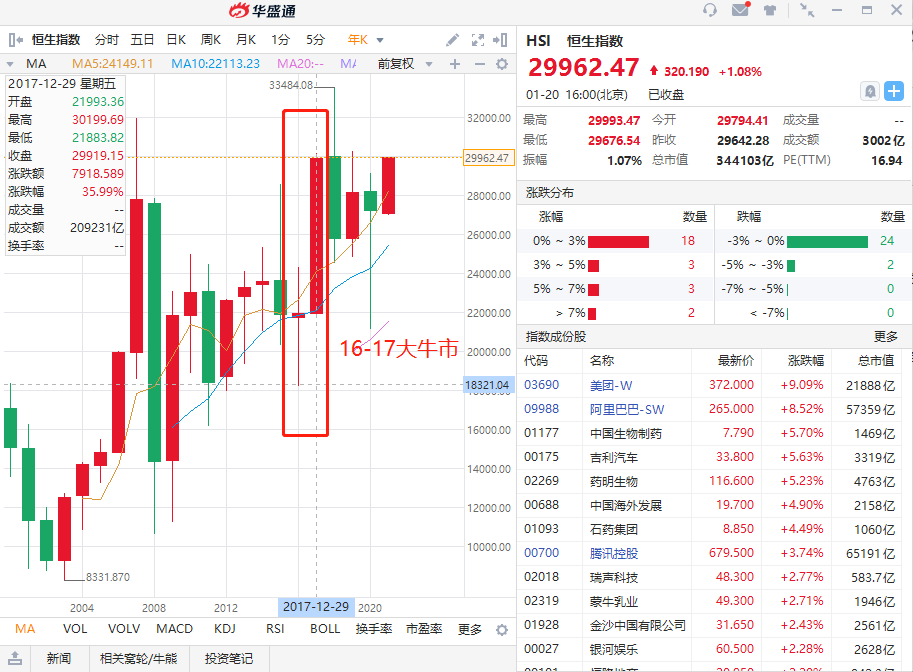
Task: Click 更多 in 指数成份股 section
Action: [886, 337]
